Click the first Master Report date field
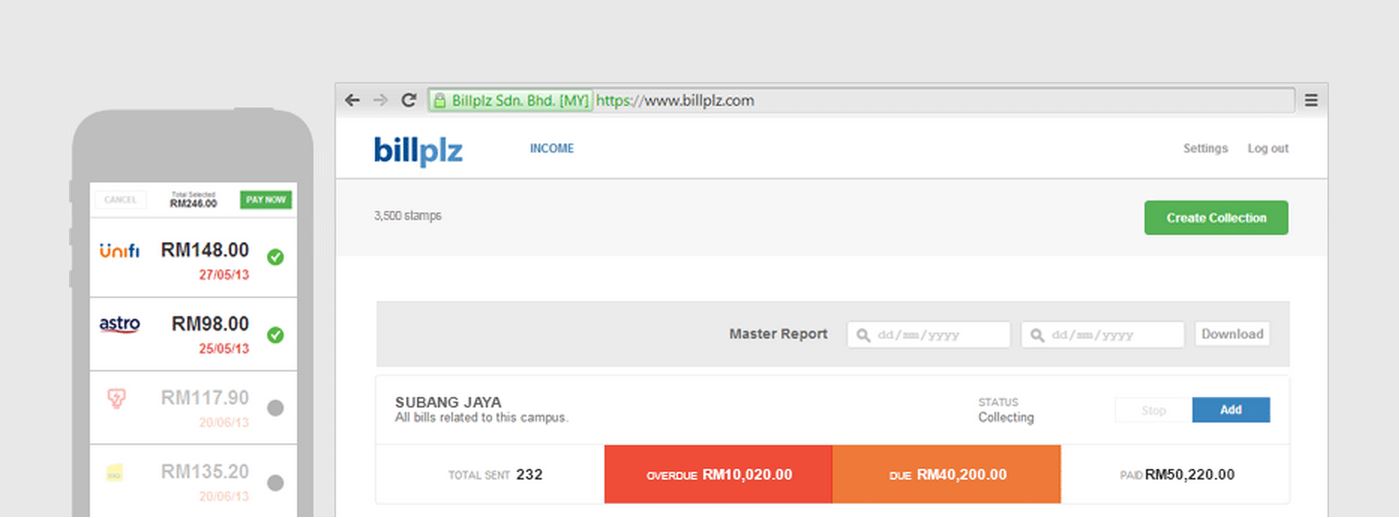 pos(929,335)
